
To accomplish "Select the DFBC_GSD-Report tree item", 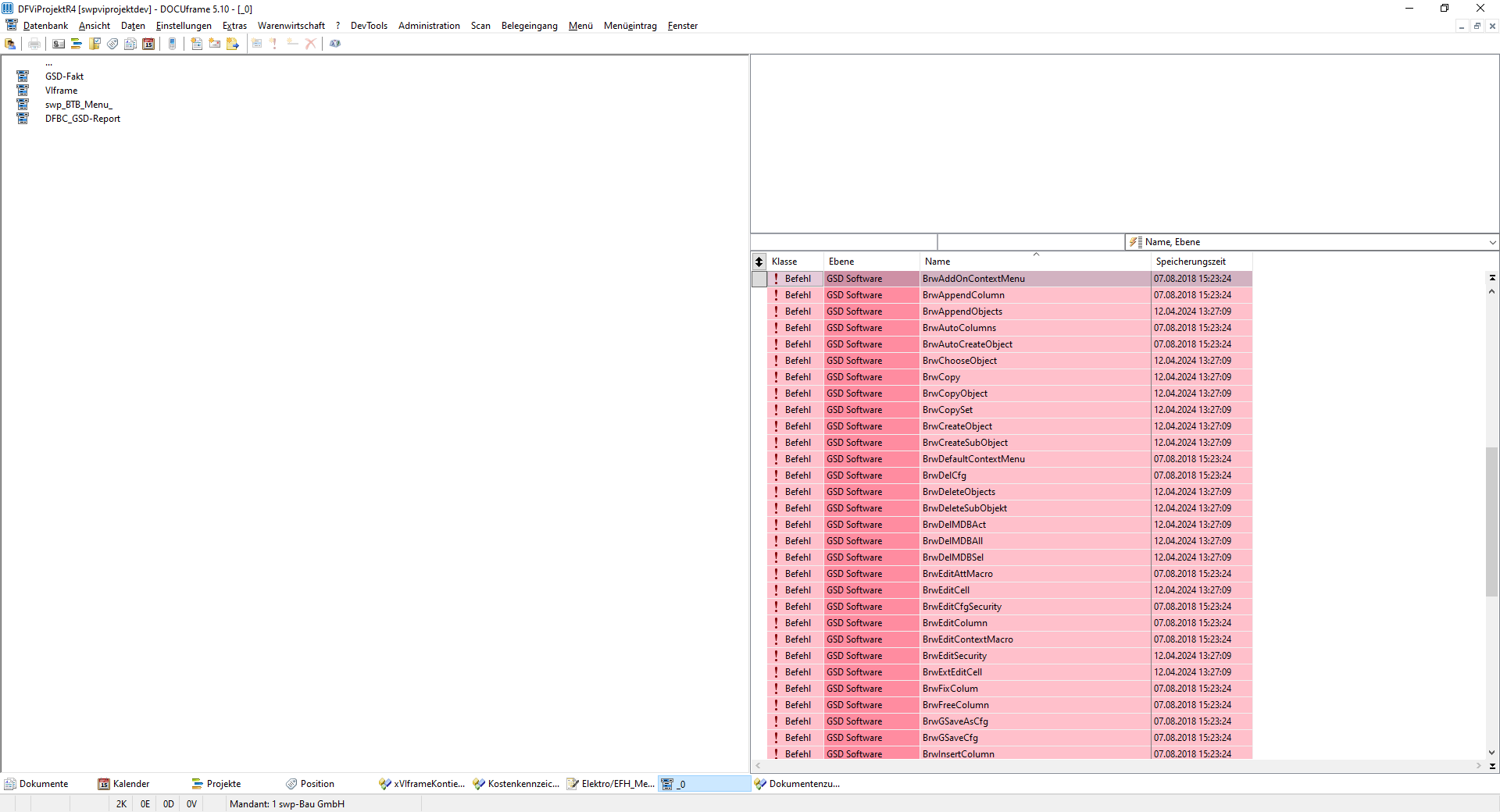I will pos(83,119).
